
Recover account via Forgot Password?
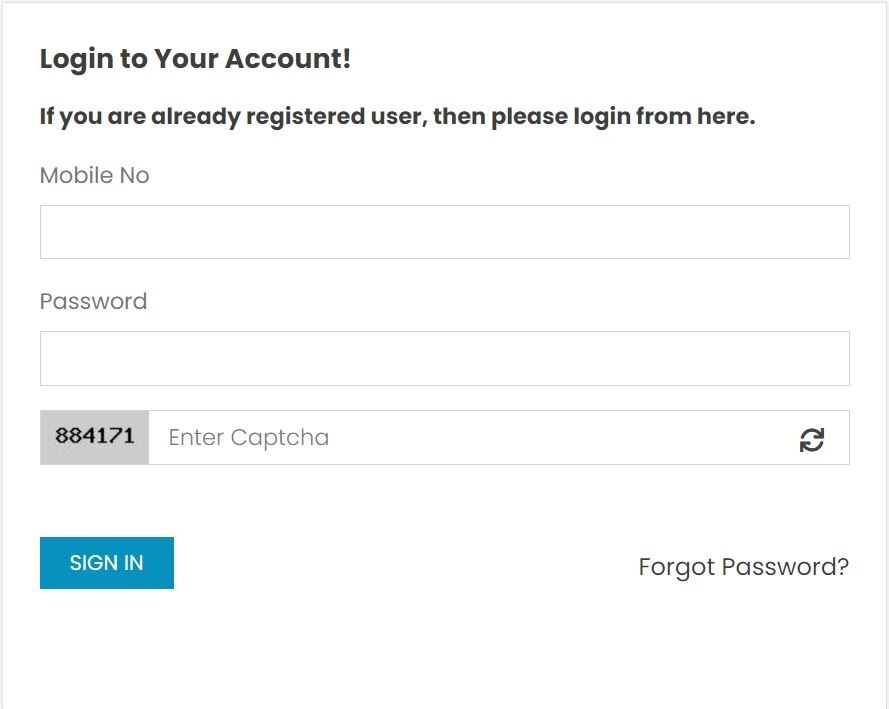point(743,567)
